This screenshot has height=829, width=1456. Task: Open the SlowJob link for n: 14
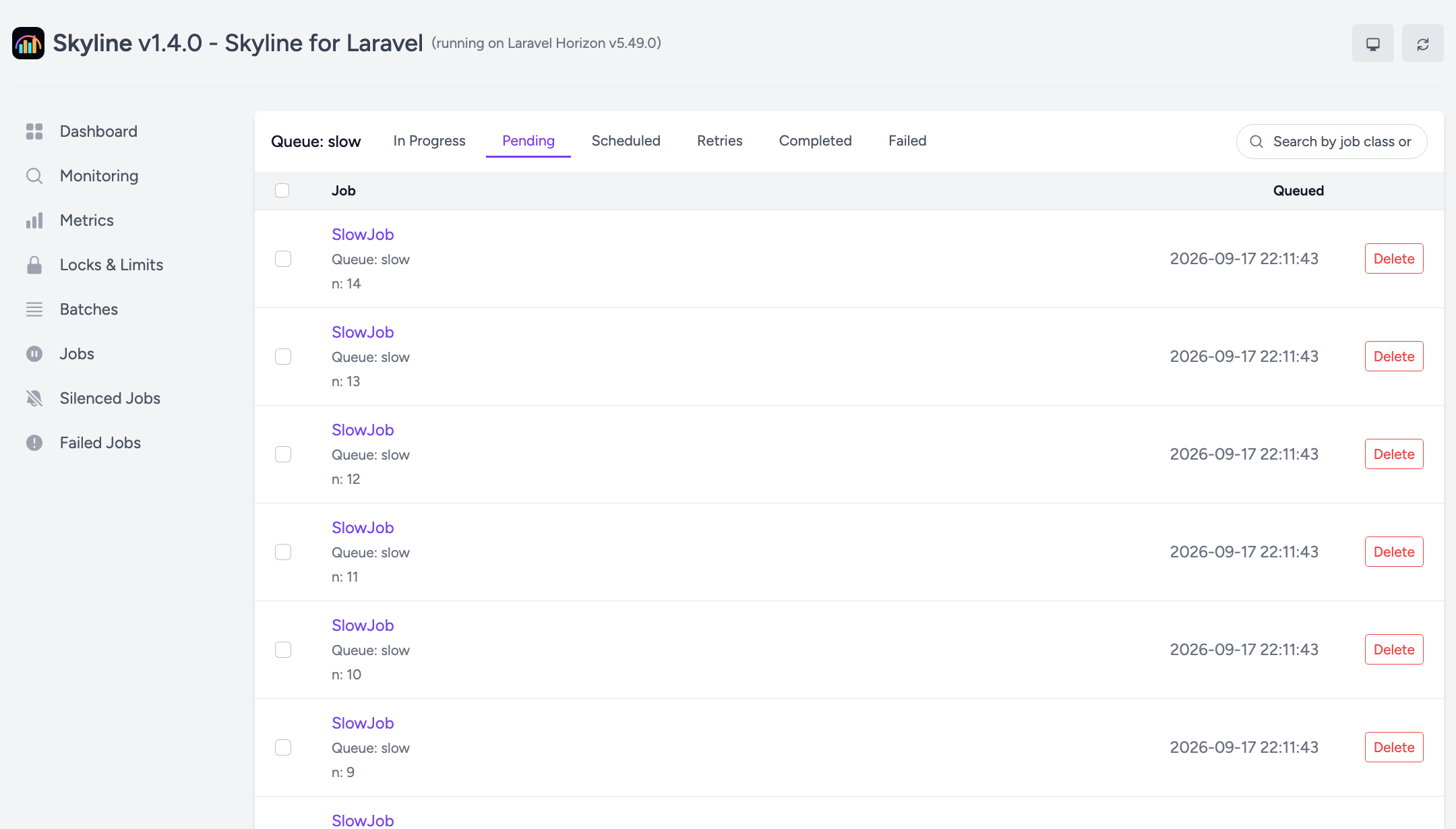click(363, 235)
